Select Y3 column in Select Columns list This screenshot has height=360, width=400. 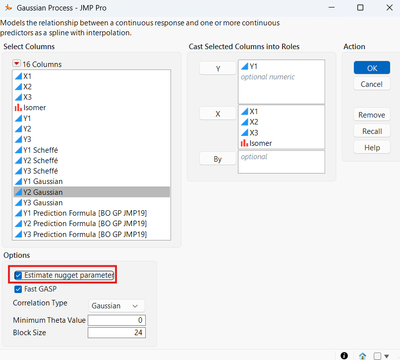(92, 139)
